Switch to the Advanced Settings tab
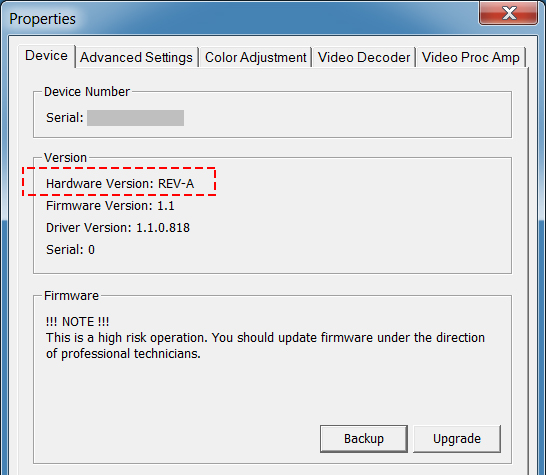This screenshot has width=546, height=475. [136, 57]
